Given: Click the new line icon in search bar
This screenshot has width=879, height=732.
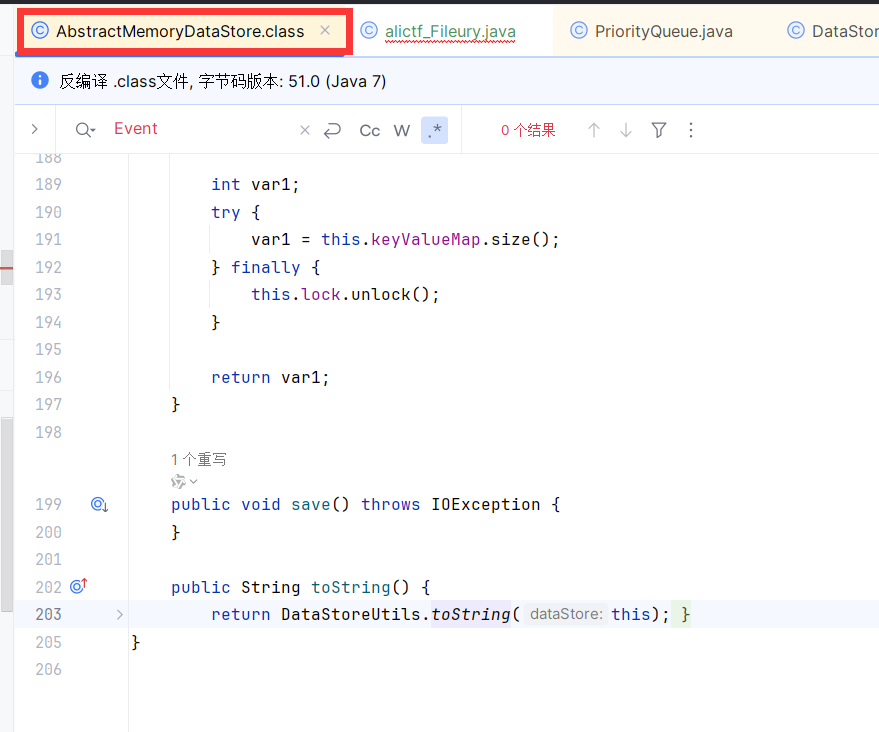Looking at the screenshot, I should click(x=333, y=130).
